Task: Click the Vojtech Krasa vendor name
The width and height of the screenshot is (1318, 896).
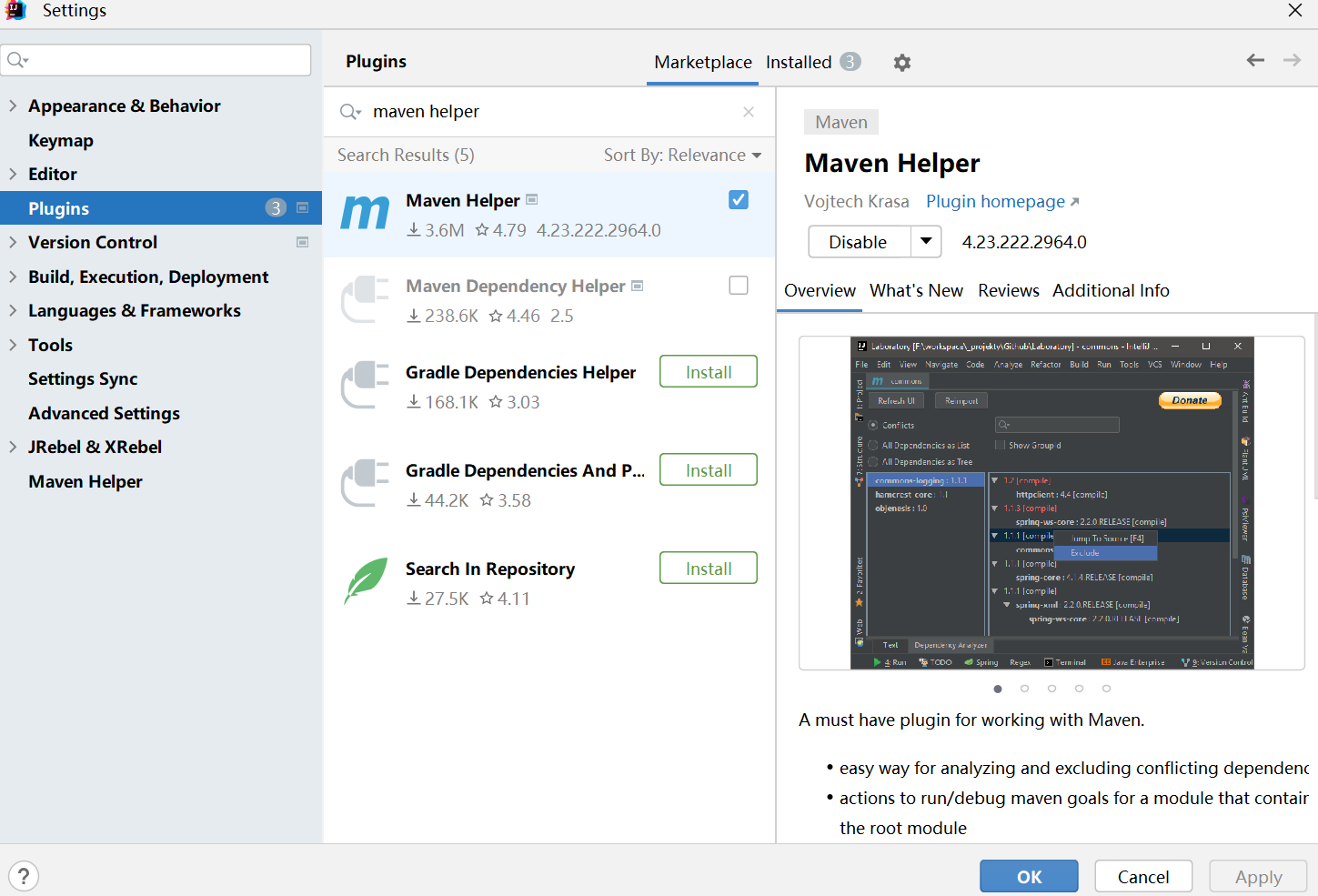Action: point(856,202)
